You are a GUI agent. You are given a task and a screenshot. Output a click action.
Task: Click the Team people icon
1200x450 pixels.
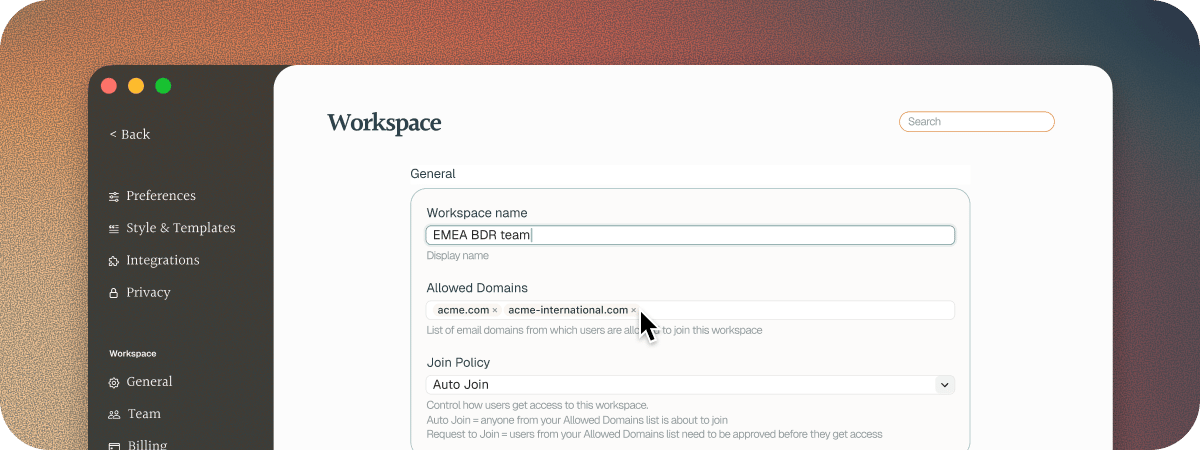[x=114, y=414]
